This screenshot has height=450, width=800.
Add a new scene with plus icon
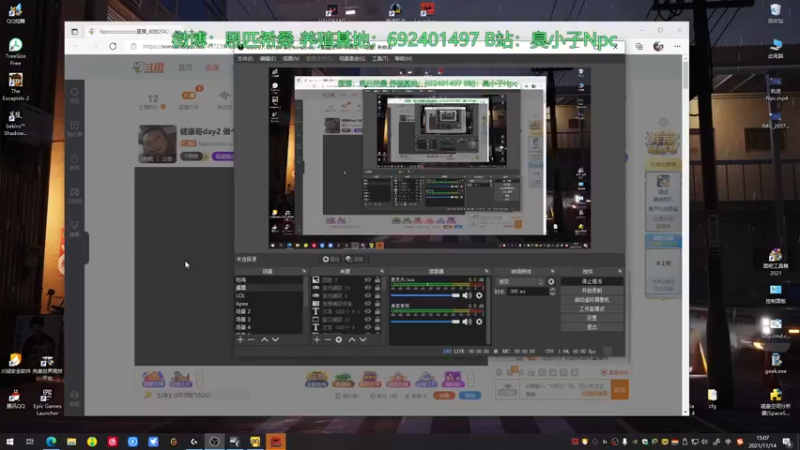(240, 340)
